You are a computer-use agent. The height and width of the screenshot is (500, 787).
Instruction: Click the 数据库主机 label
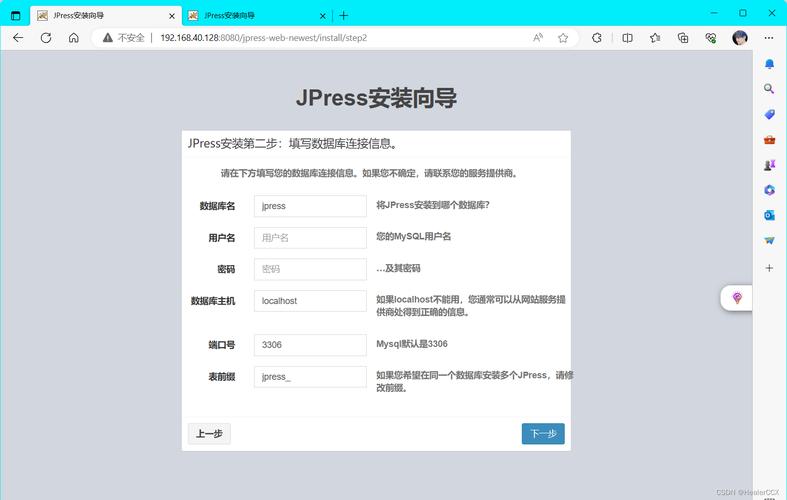213,301
